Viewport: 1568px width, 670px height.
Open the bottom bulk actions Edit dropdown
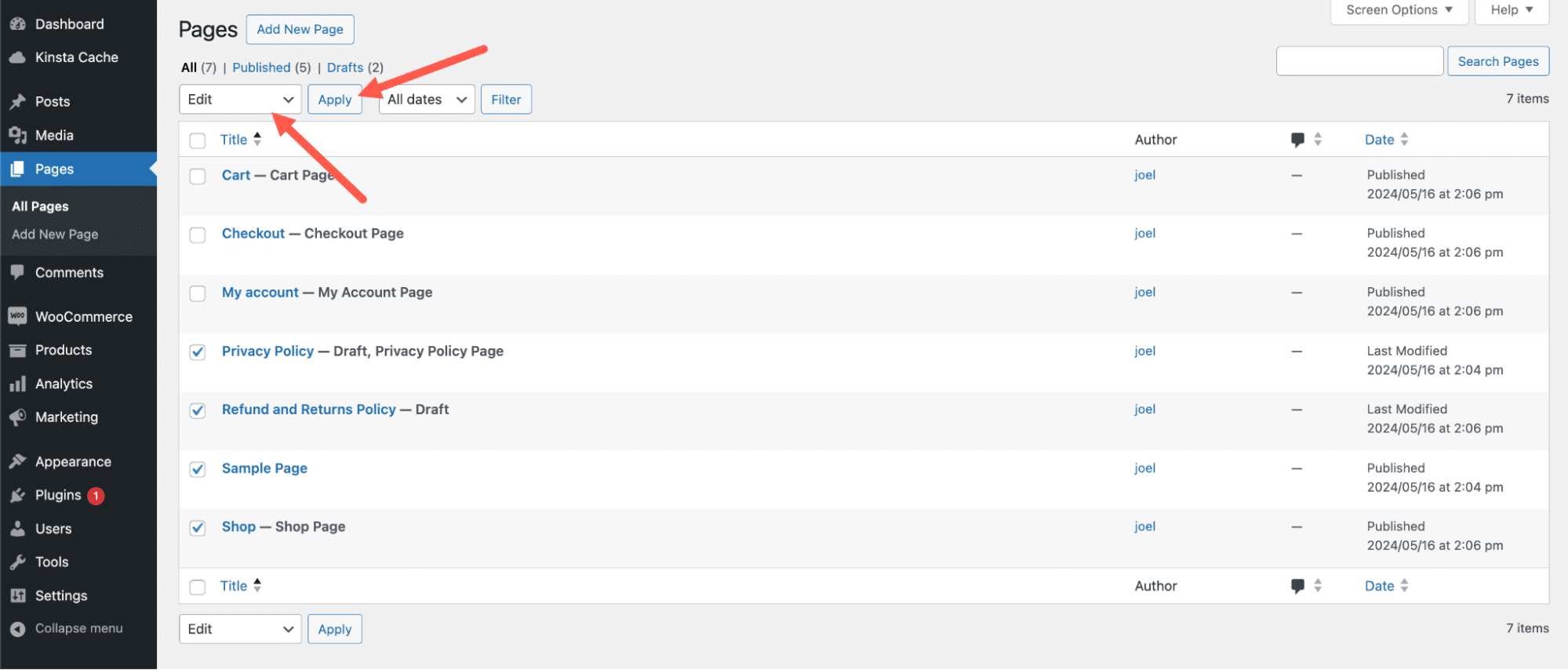coord(240,629)
